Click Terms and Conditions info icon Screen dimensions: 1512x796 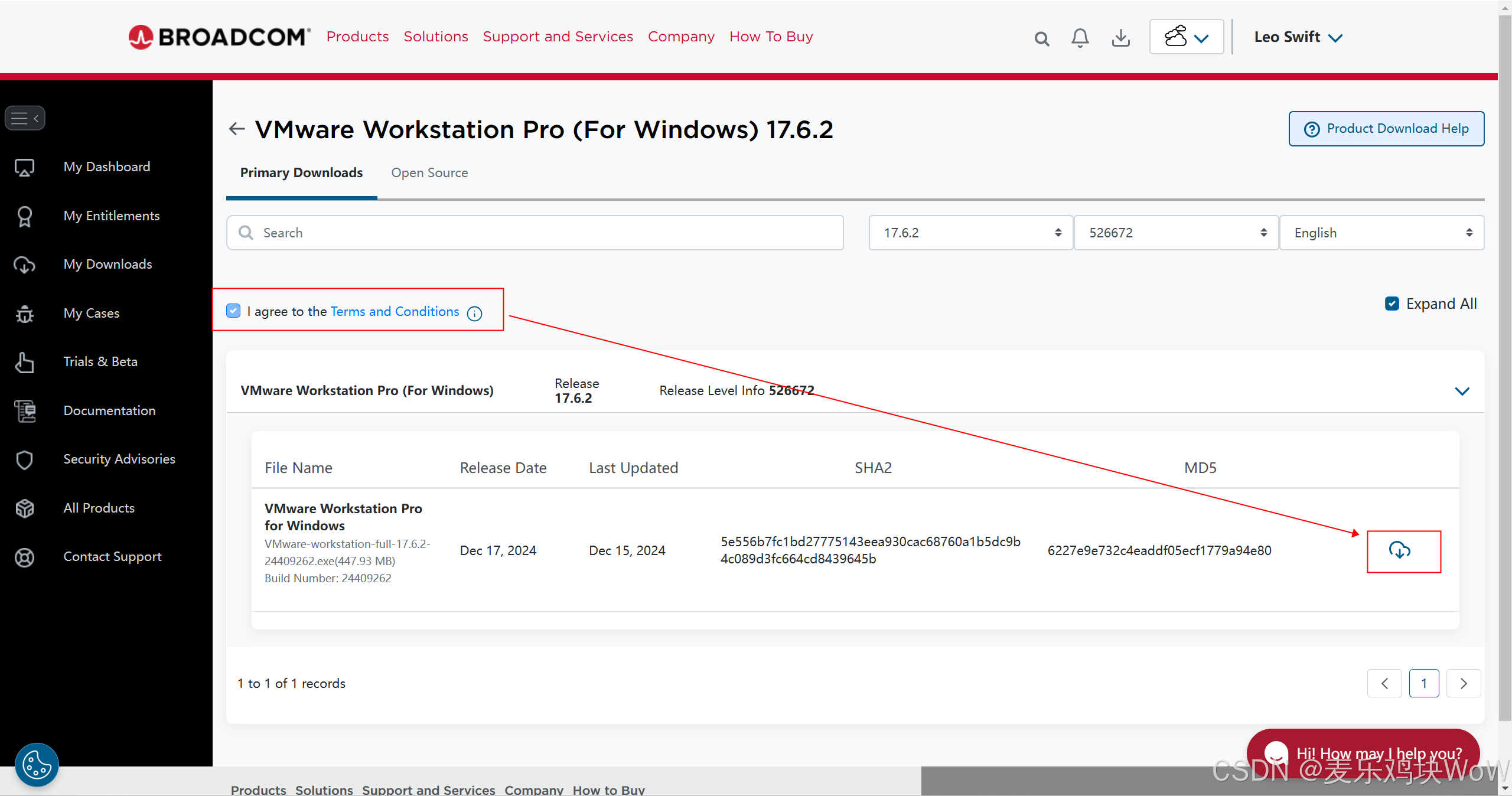coord(474,313)
